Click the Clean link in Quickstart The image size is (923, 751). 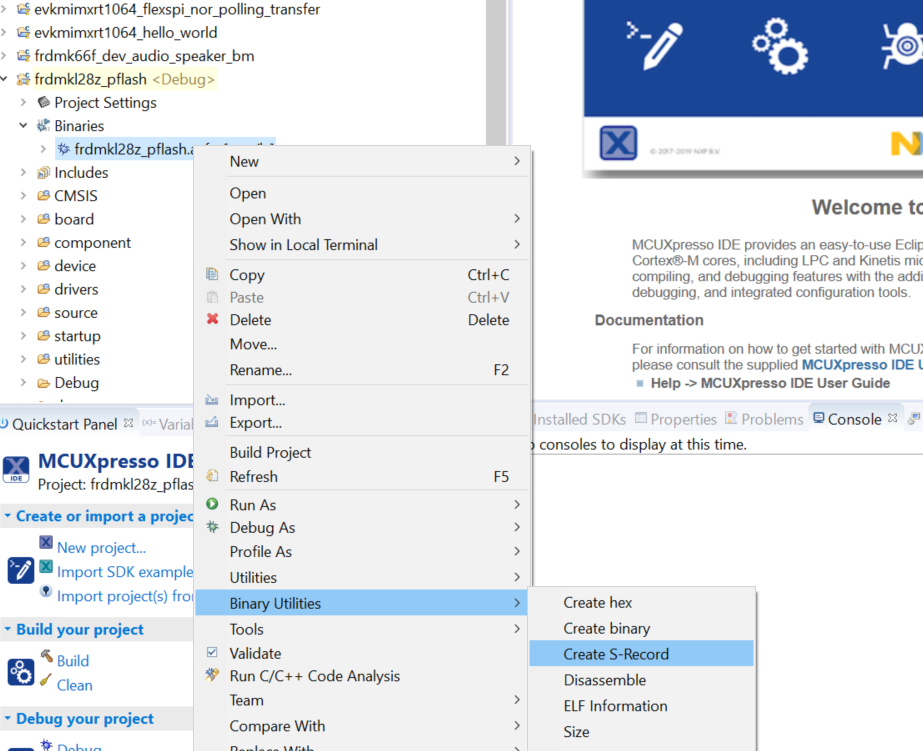pos(75,685)
